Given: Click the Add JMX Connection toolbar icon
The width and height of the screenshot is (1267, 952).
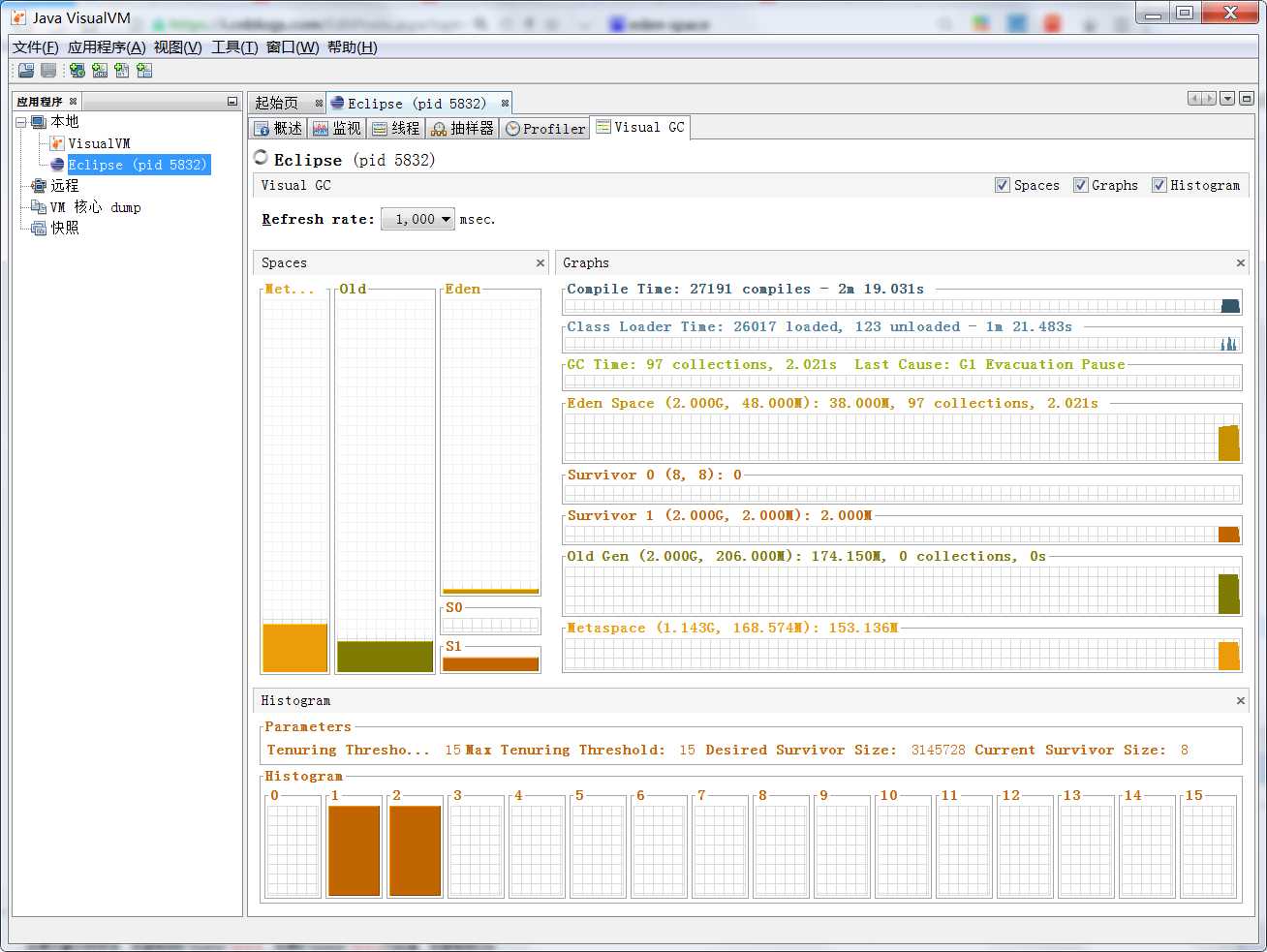Looking at the screenshot, I should pyautogui.click(x=100, y=71).
